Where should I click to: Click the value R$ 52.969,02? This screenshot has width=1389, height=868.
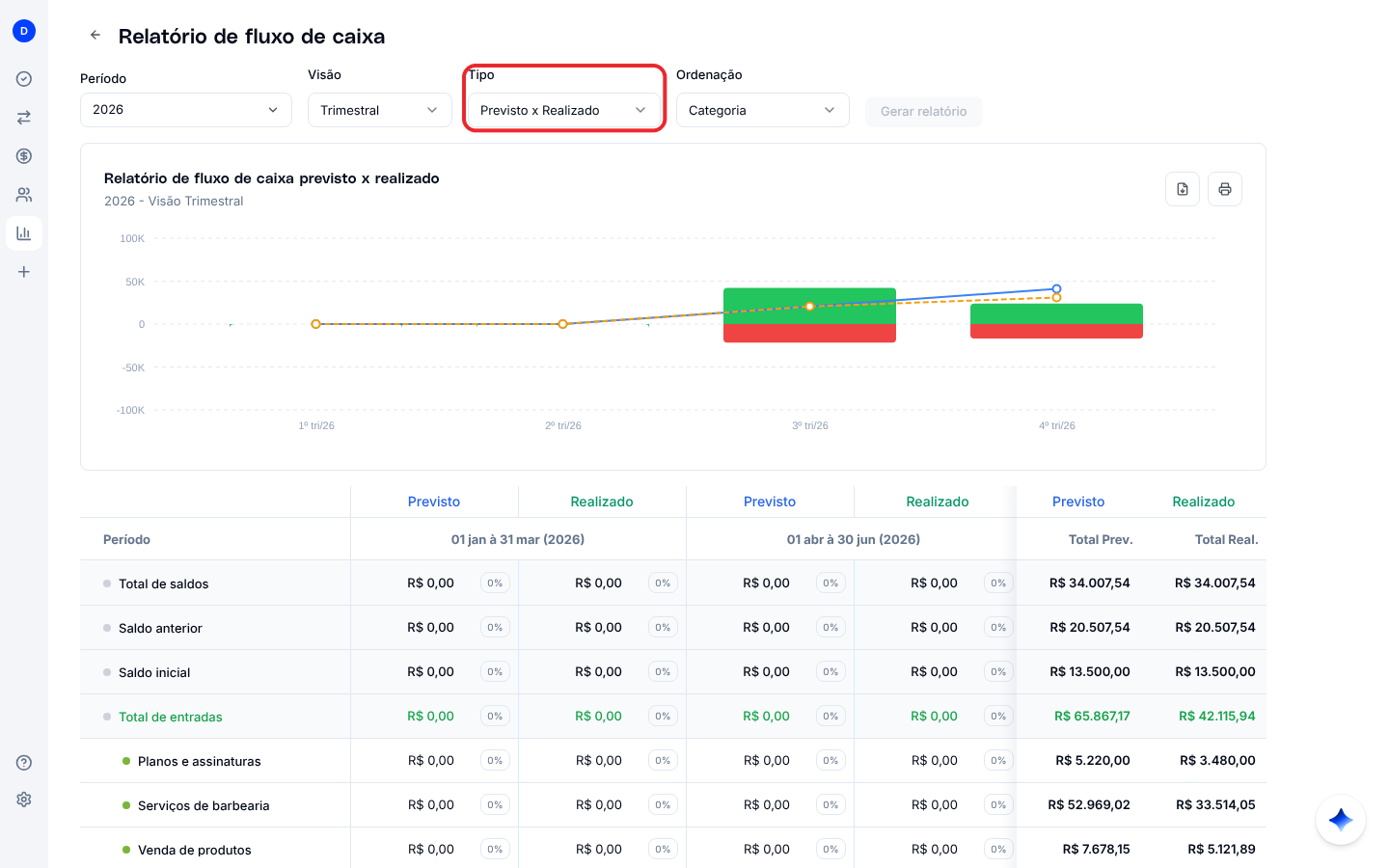[x=1089, y=805]
